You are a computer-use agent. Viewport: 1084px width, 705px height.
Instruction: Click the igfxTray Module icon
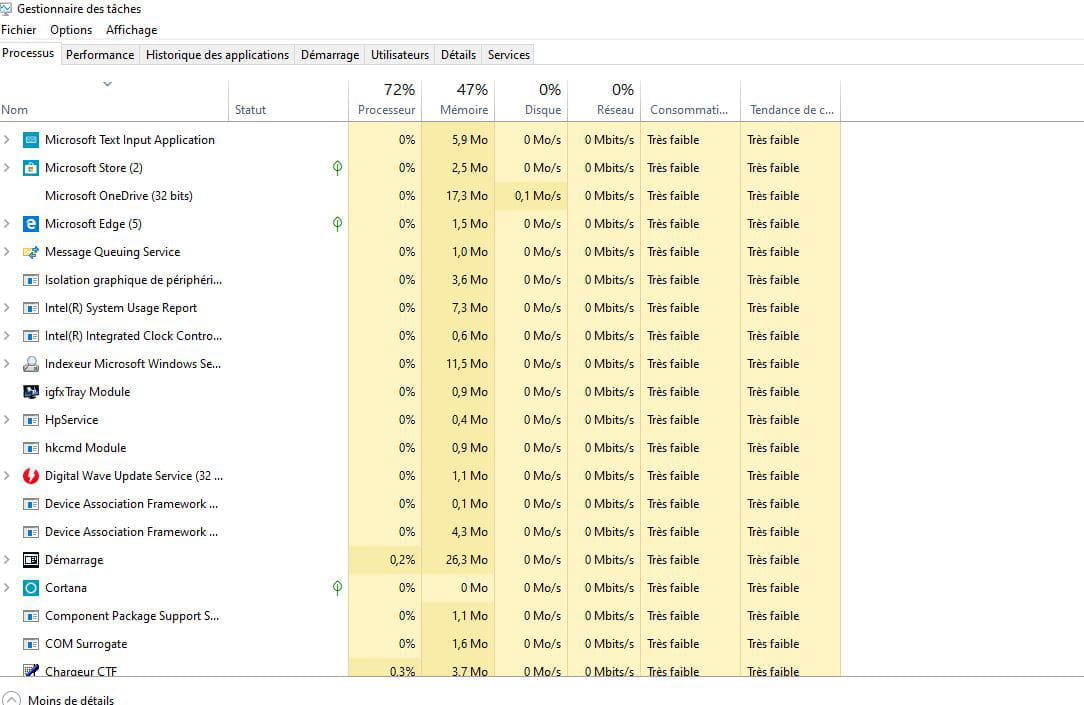point(30,392)
